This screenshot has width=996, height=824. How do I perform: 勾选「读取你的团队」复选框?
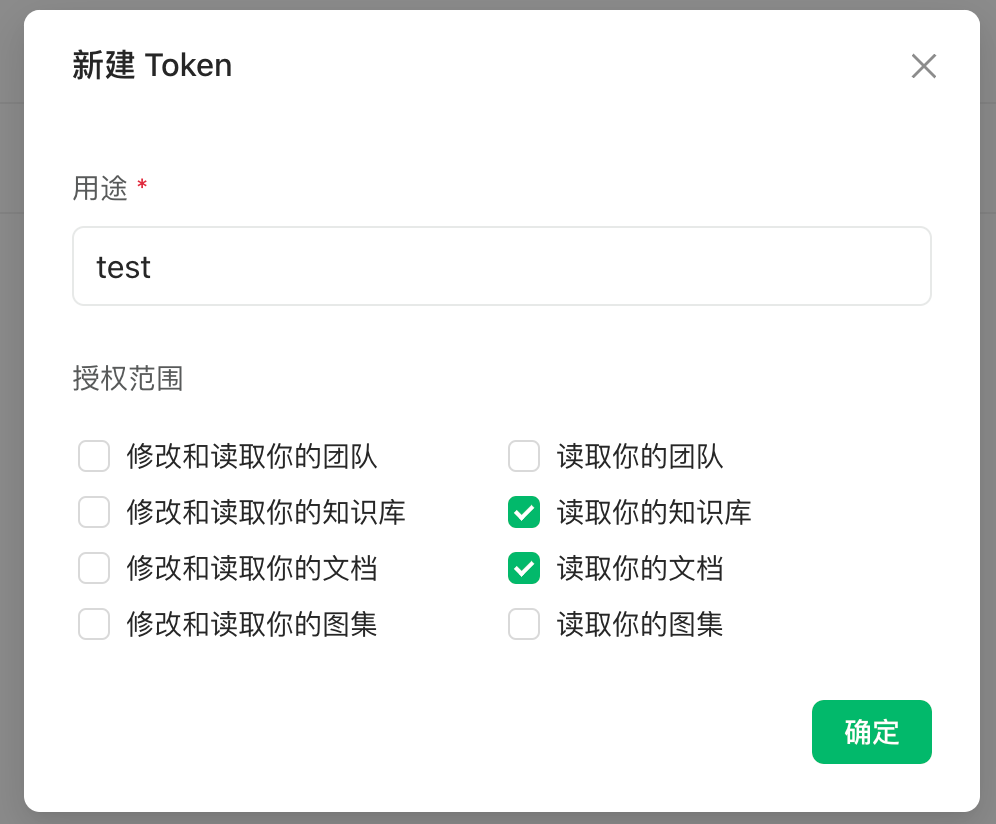[x=524, y=457]
